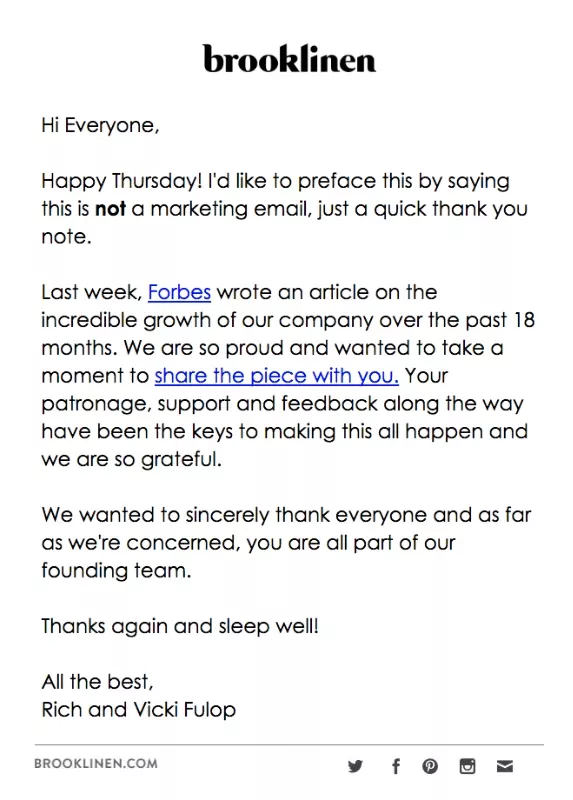Viewport: 573px width, 800px height.
Task: Select the "Hi Everyone," greeting line
Action: coord(100,126)
